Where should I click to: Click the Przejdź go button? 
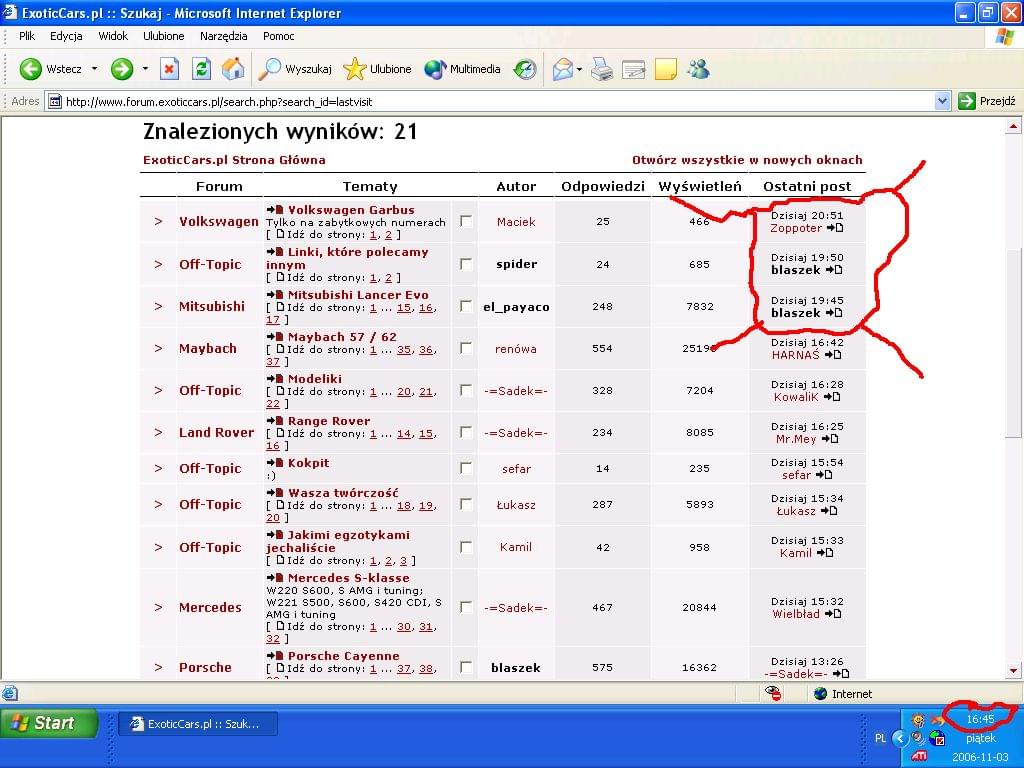987,101
